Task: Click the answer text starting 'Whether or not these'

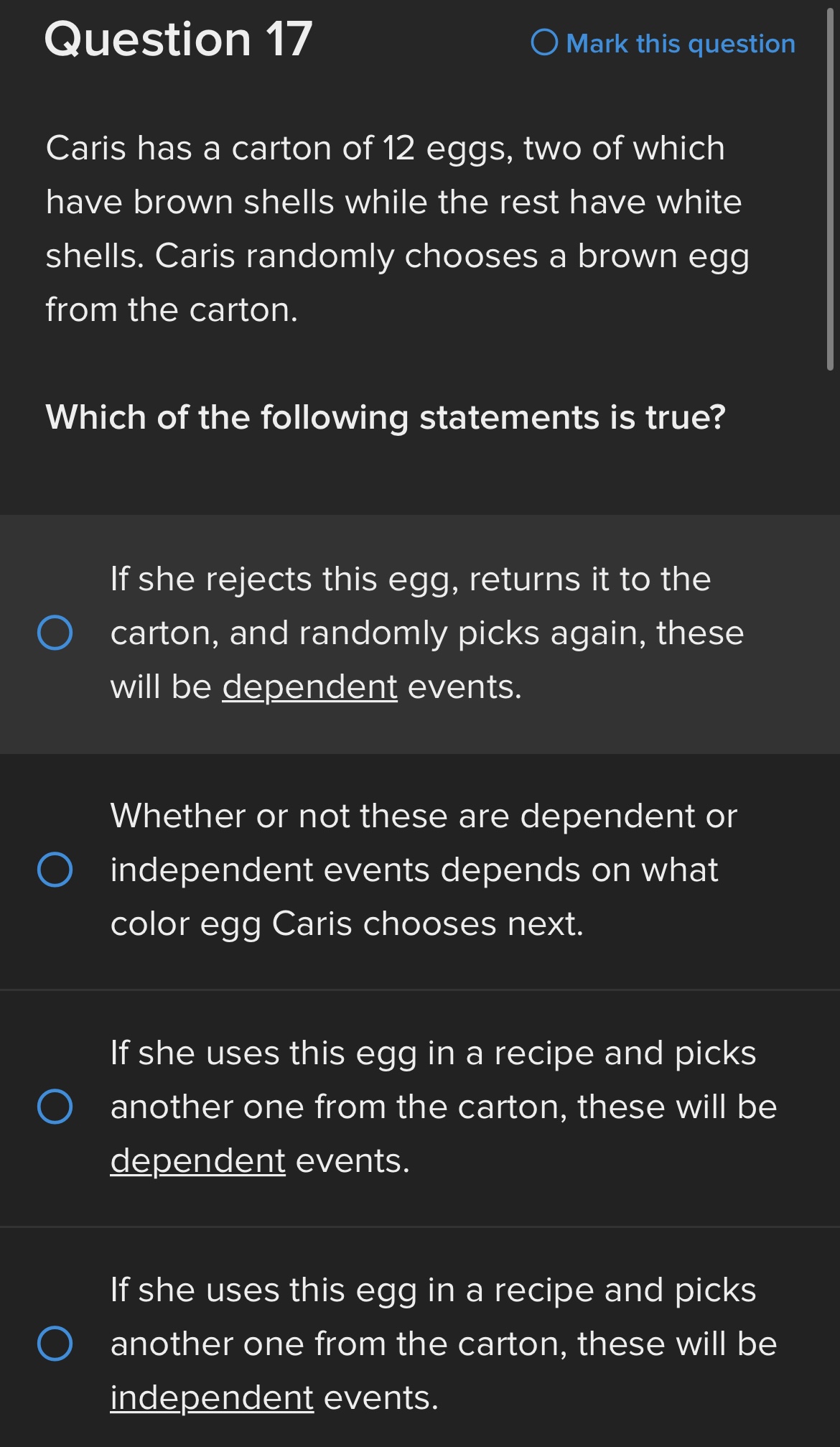Action: pyautogui.click(x=424, y=816)
